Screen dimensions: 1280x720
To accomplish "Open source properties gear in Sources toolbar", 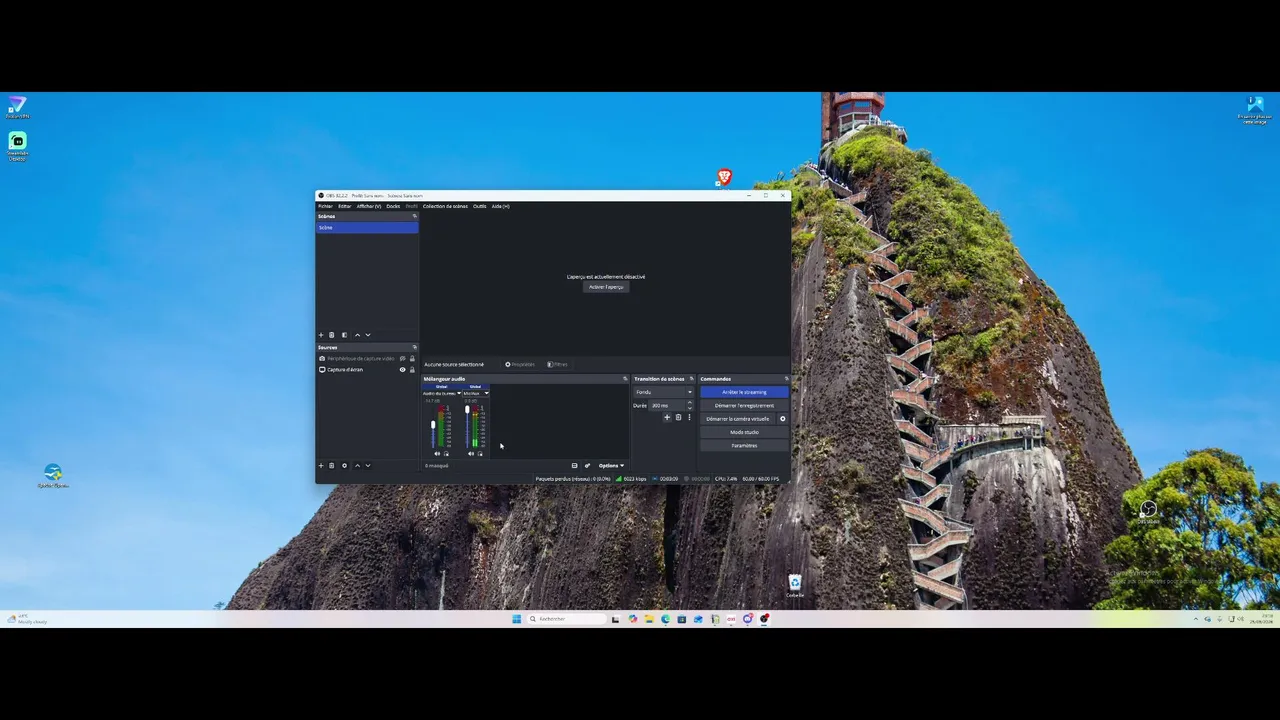I will [344, 465].
